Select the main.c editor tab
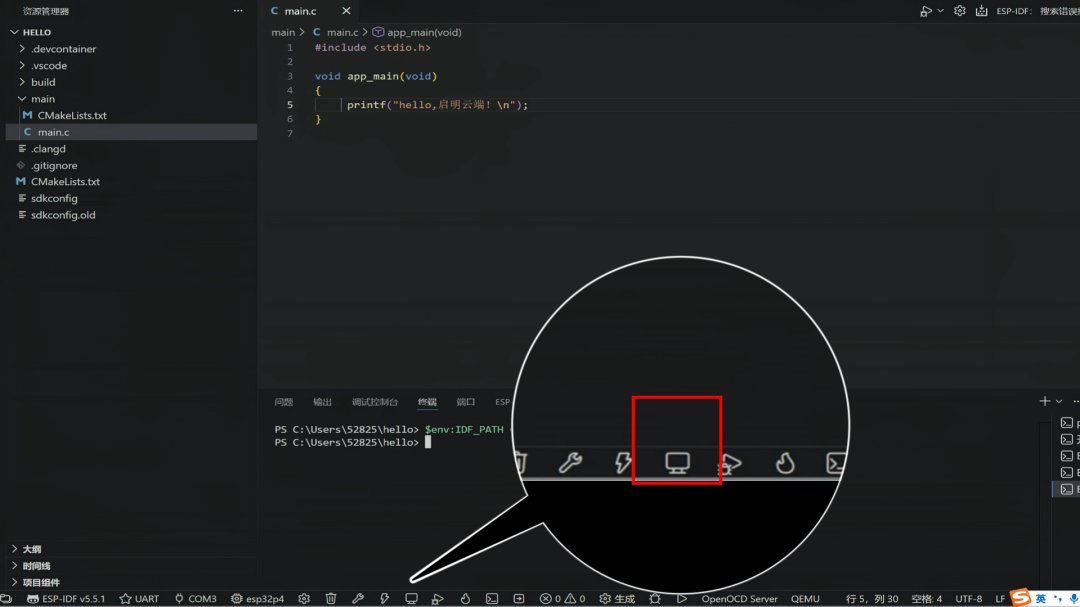The width and height of the screenshot is (1080, 607). point(300,11)
